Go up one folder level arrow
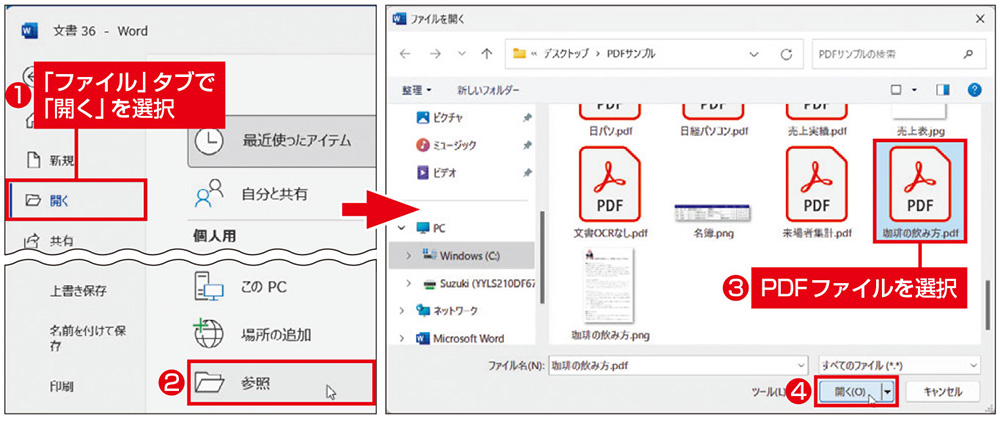This screenshot has width=1000, height=421. pyautogui.click(x=486, y=54)
